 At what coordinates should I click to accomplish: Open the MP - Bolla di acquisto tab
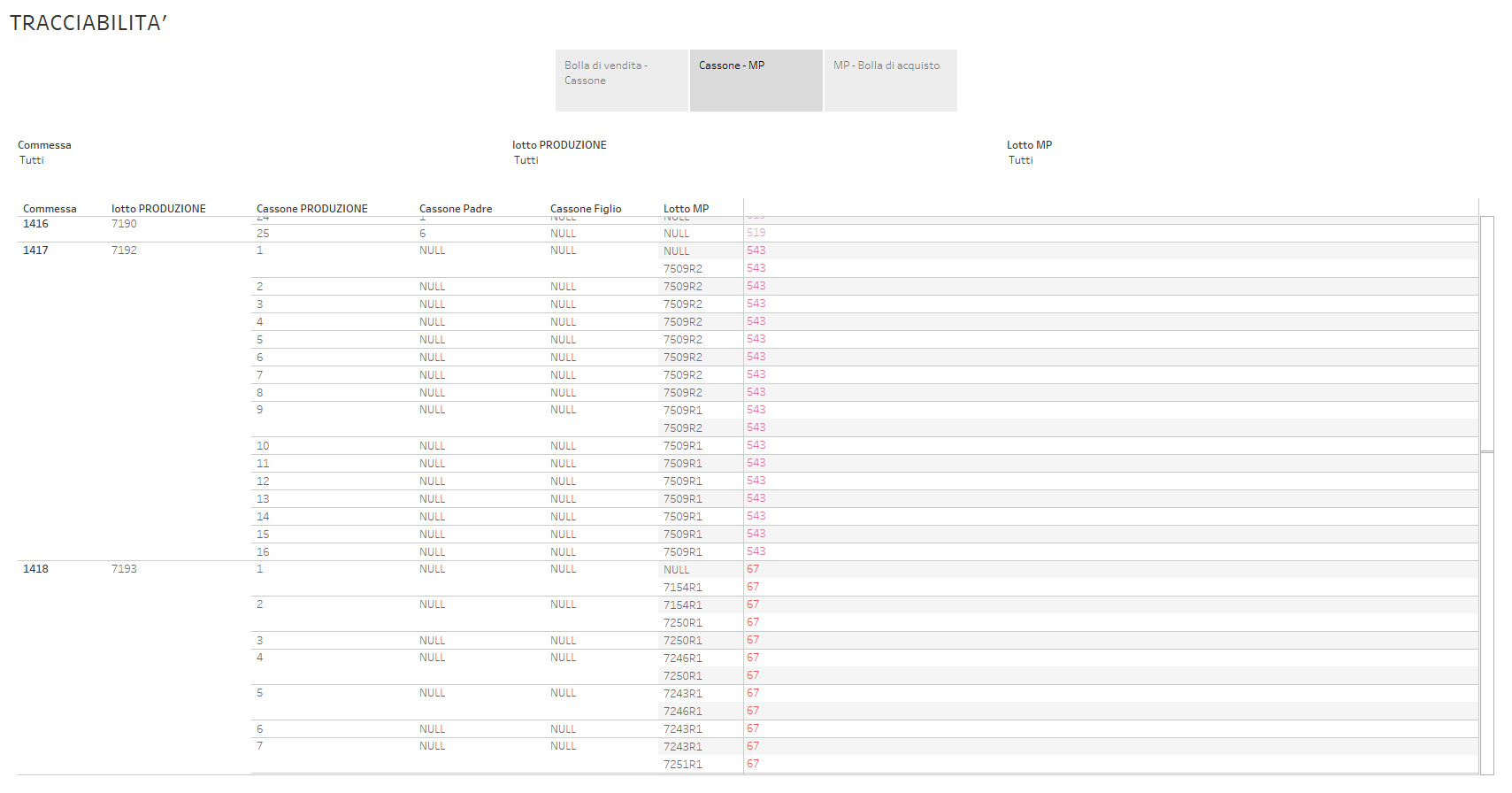(x=890, y=80)
